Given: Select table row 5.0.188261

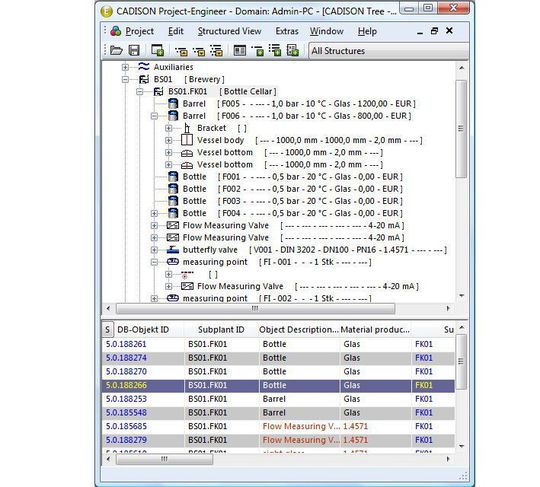Looking at the screenshot, I should pyautogui.click(x=278, y=344).
